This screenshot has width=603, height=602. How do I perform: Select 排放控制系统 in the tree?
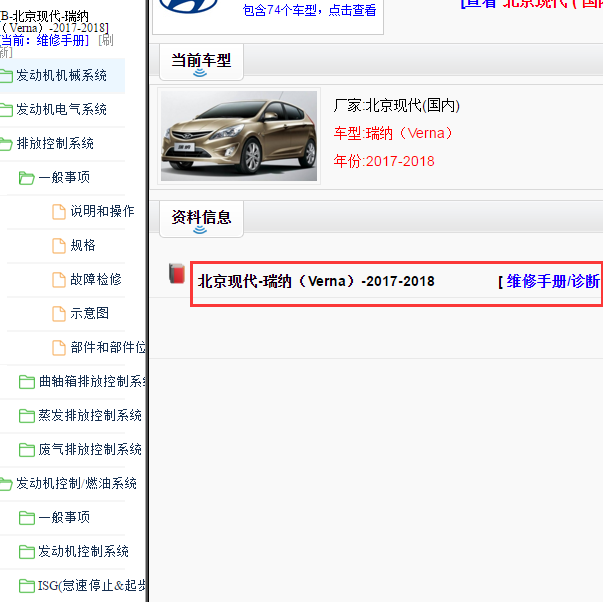[55, 143]
